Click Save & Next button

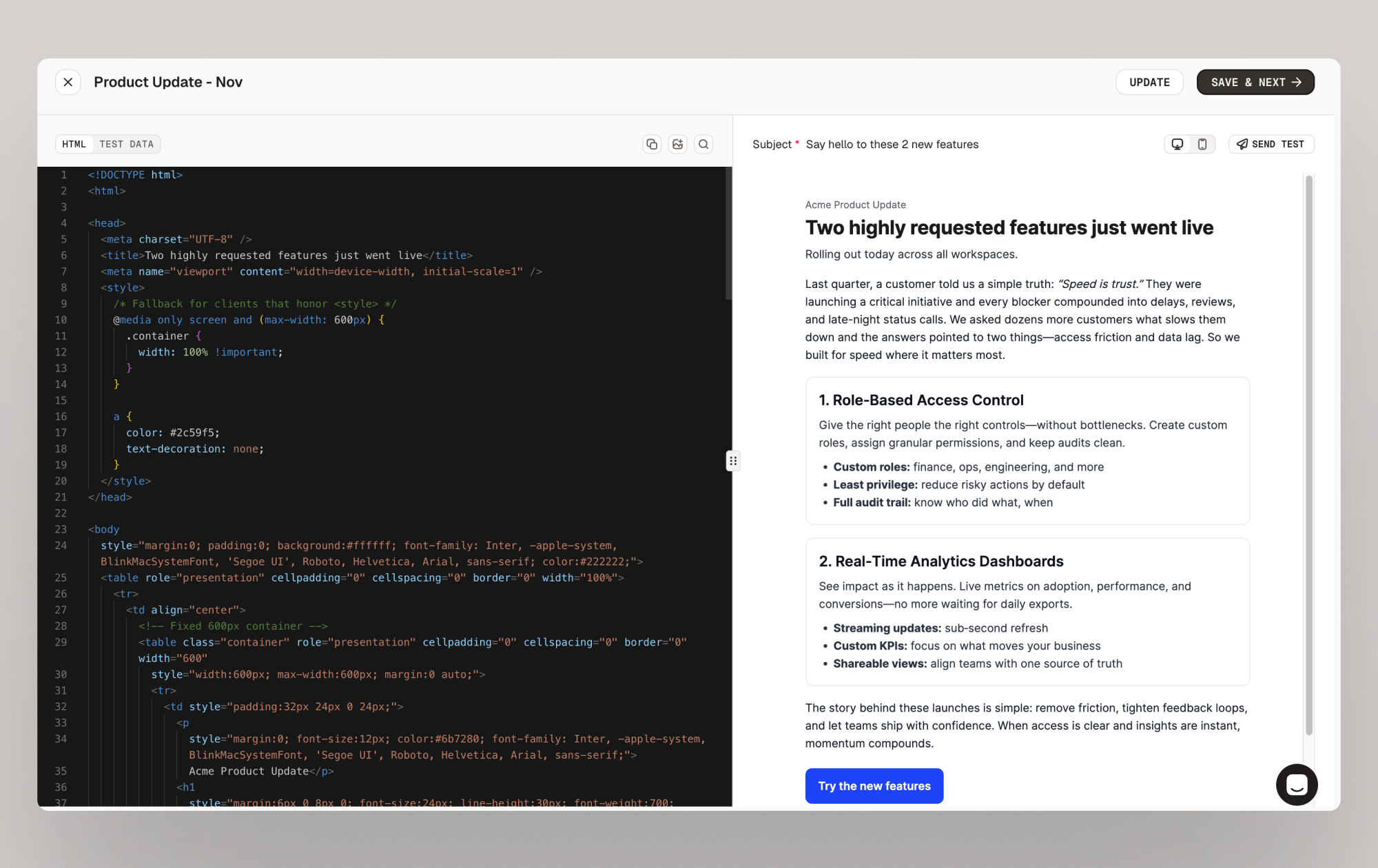tap(1255, 82)
